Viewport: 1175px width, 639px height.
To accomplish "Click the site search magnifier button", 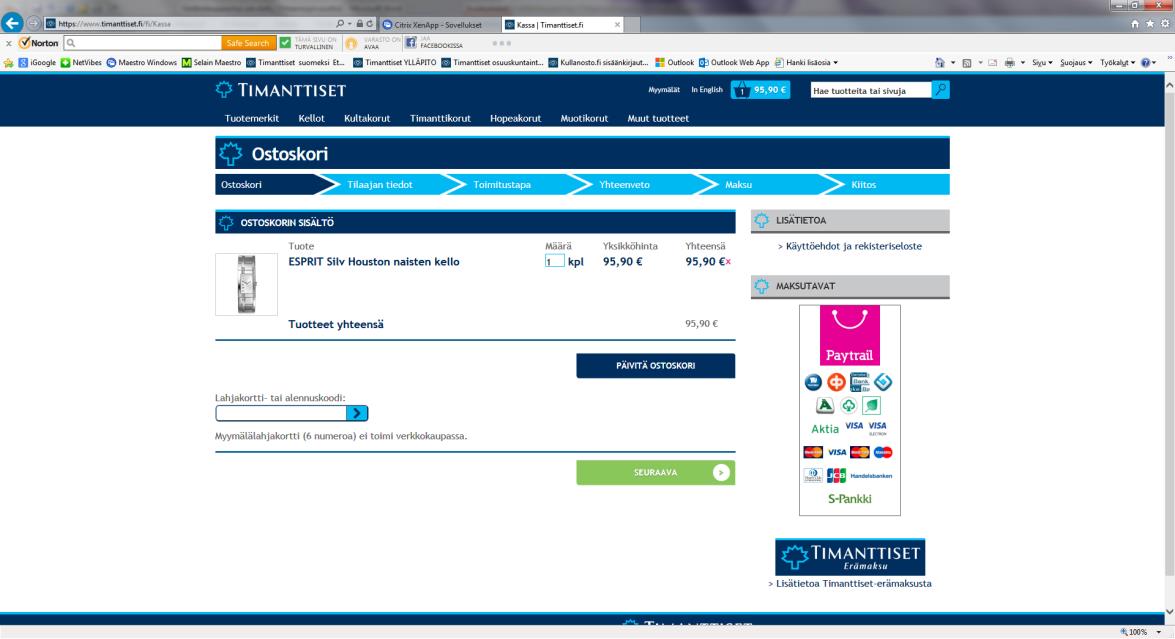I will point(940,90).
